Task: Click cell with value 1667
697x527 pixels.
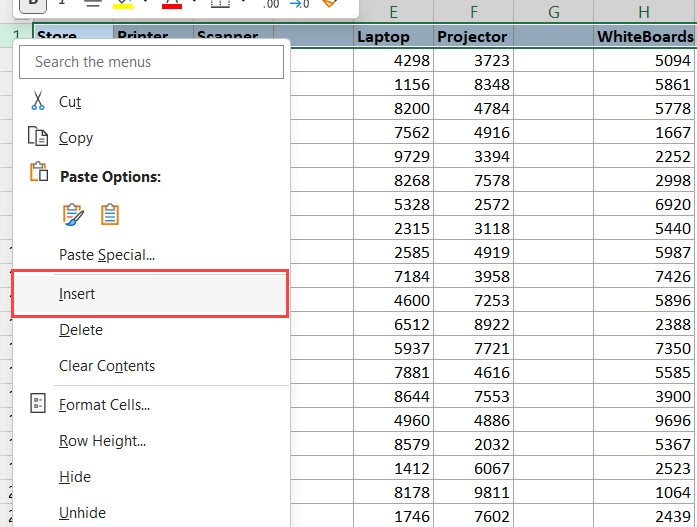Action: click(x=644, y=132)
